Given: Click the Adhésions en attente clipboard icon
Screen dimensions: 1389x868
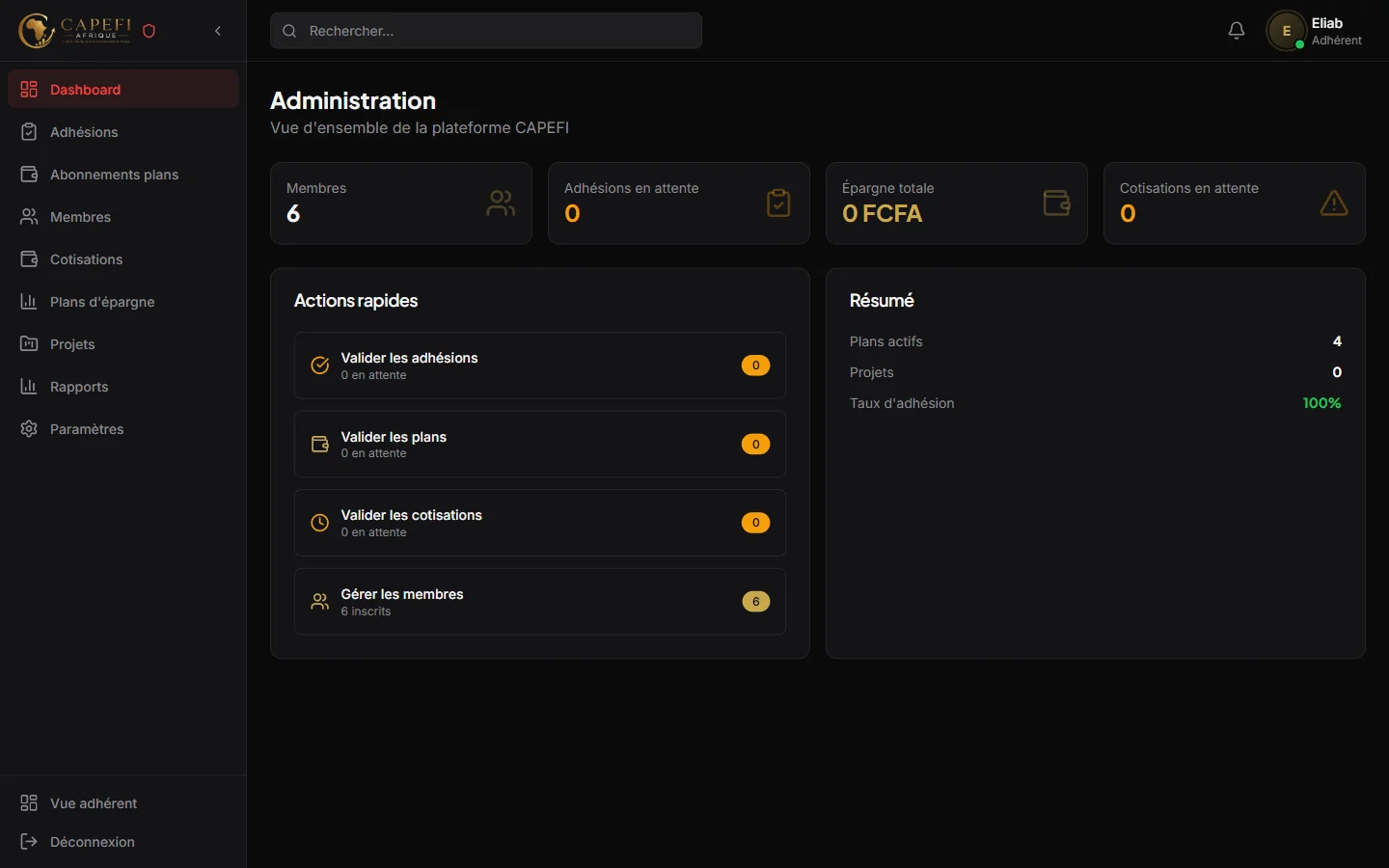Looking at the screenshot, I should (x=778, y=203).
